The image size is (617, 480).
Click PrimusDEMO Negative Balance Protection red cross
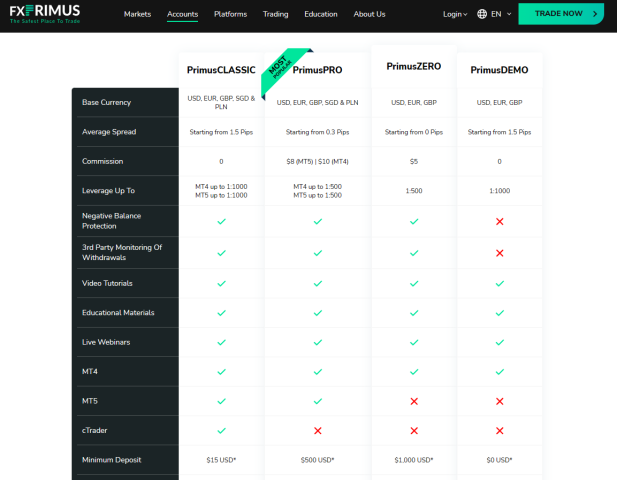500,222
